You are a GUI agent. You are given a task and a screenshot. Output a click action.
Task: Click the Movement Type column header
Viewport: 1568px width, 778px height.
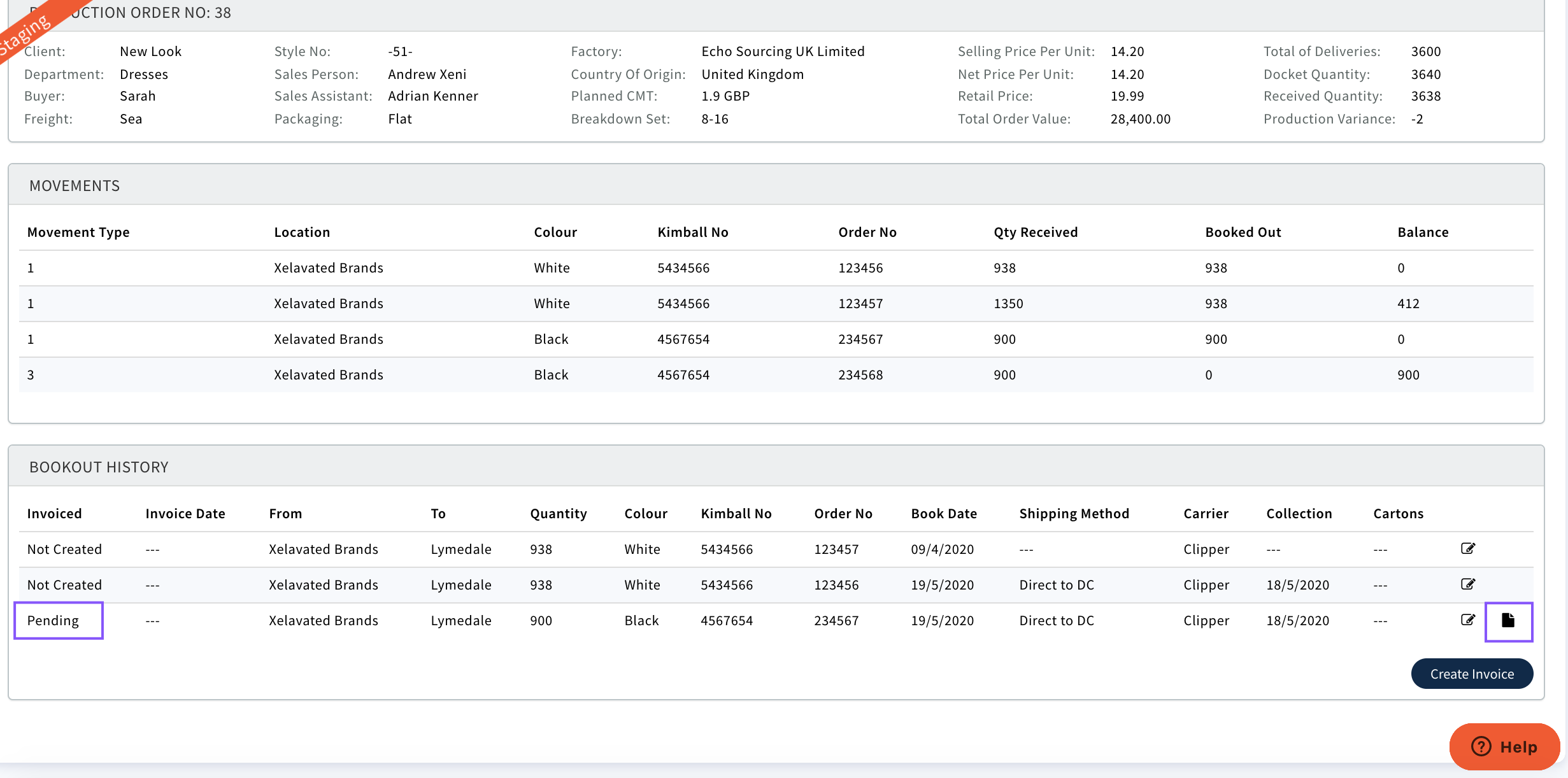click(x=78, y=232)
